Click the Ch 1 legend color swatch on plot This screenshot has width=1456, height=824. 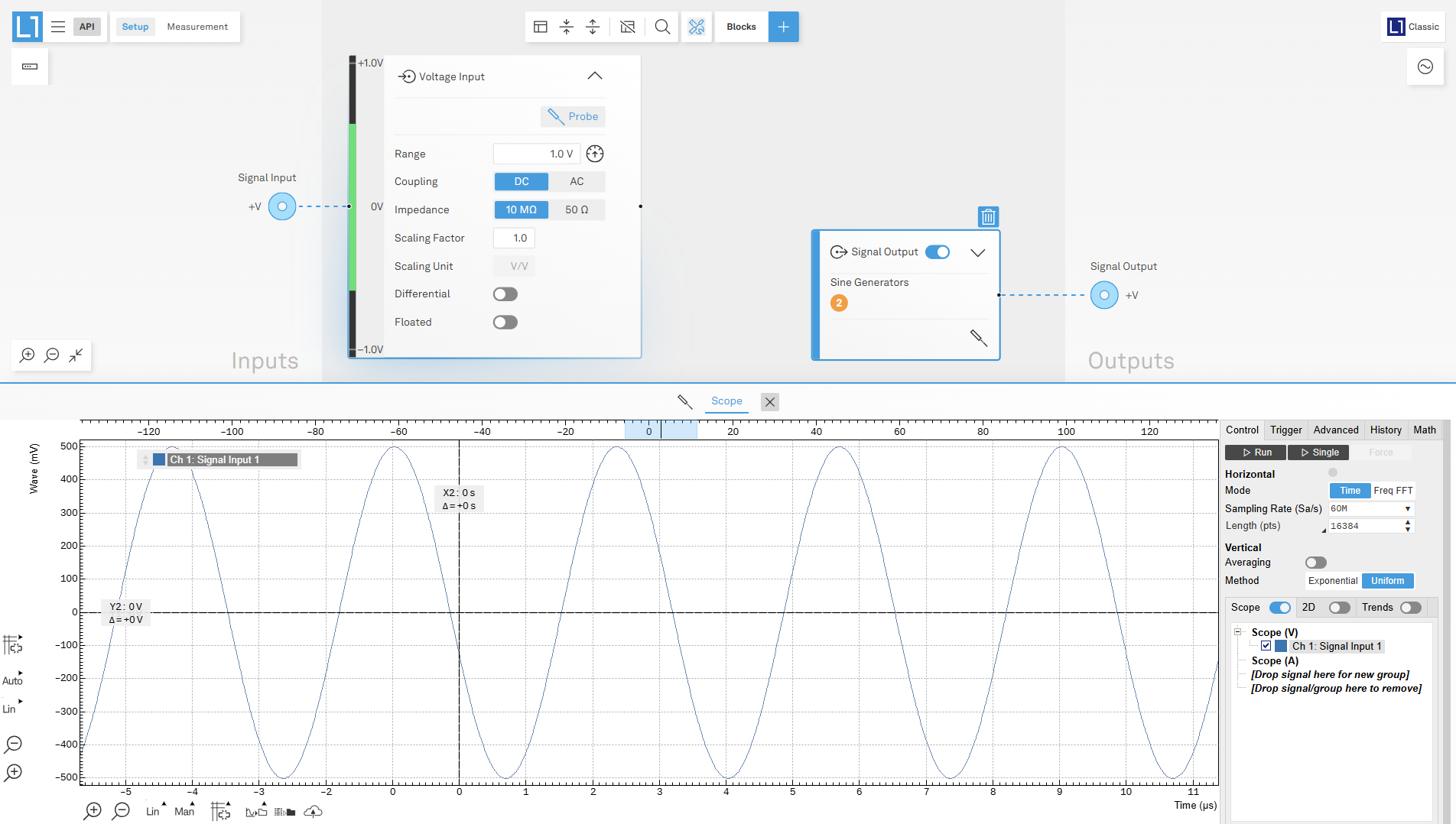(159, 459)
